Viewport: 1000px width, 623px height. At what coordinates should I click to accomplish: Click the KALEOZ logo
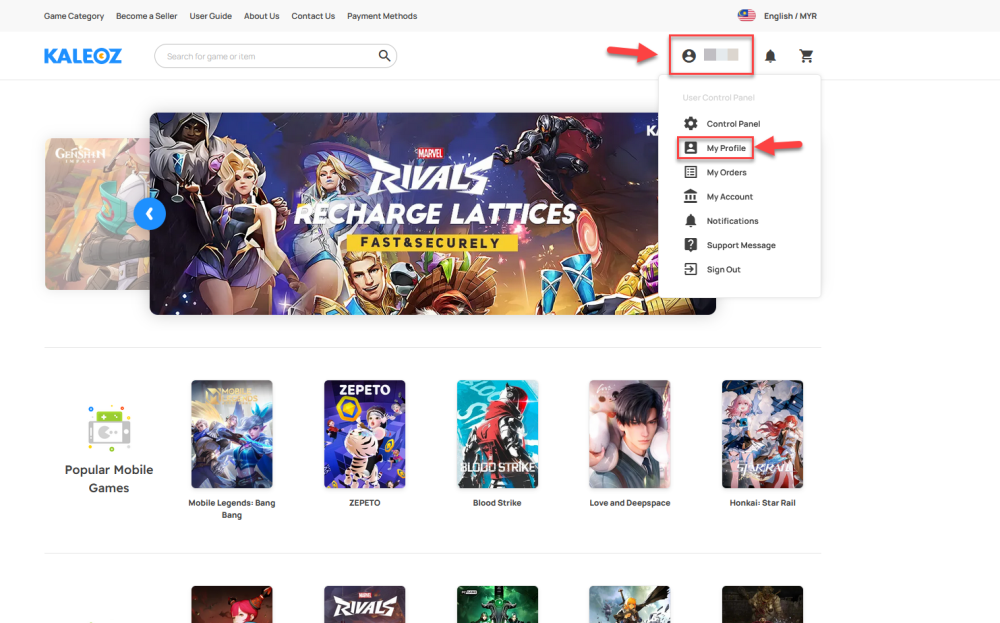pyautogui.click(x=83, y=56)
